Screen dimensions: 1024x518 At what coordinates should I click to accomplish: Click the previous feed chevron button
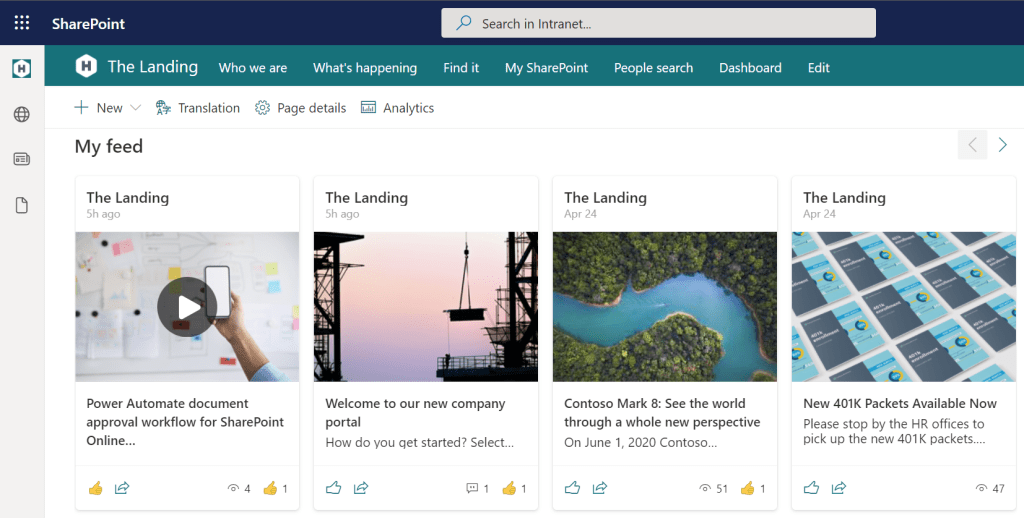[972, 146]
